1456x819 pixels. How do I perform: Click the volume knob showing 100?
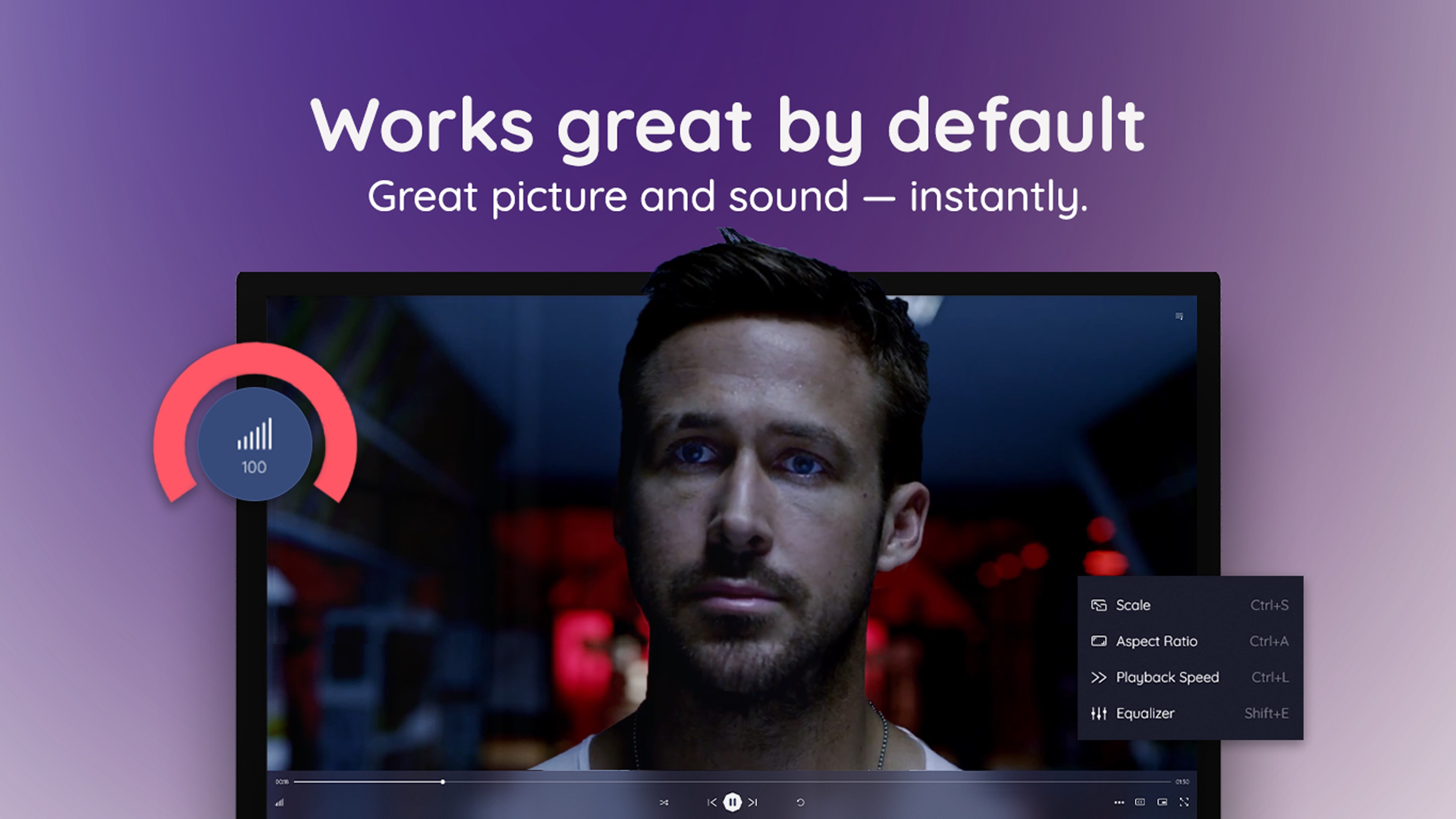tap(254, 444)
